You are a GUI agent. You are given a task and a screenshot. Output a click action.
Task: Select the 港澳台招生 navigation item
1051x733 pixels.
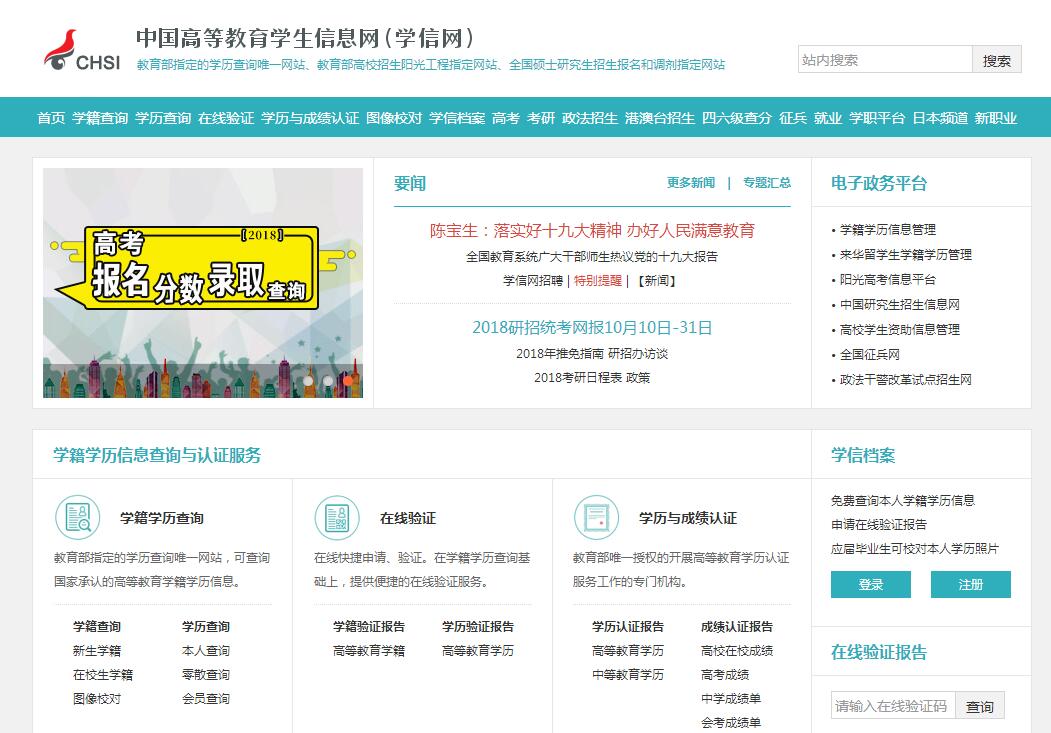660,118
